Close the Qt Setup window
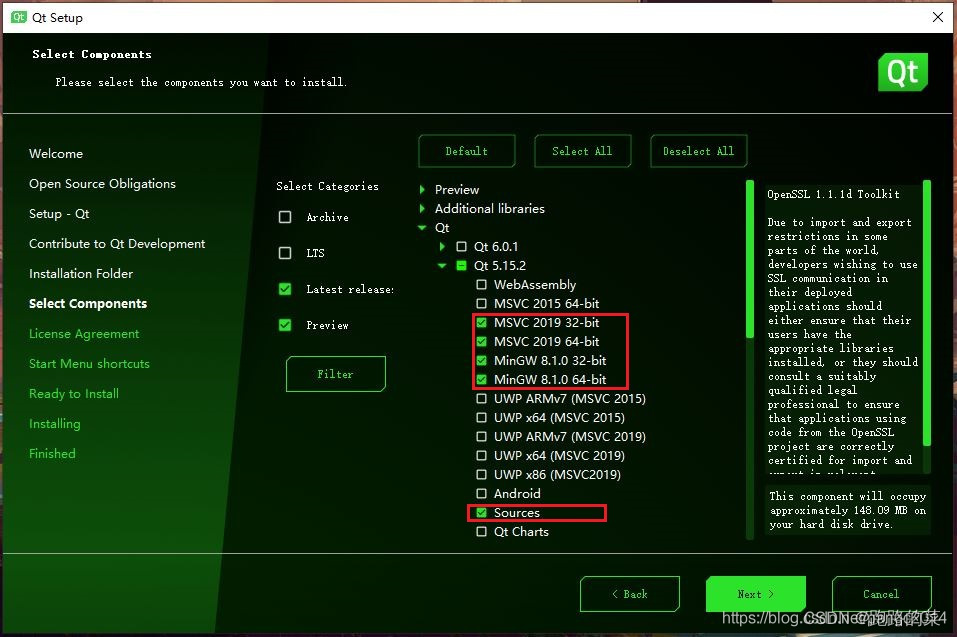 (x=937, y=17)
